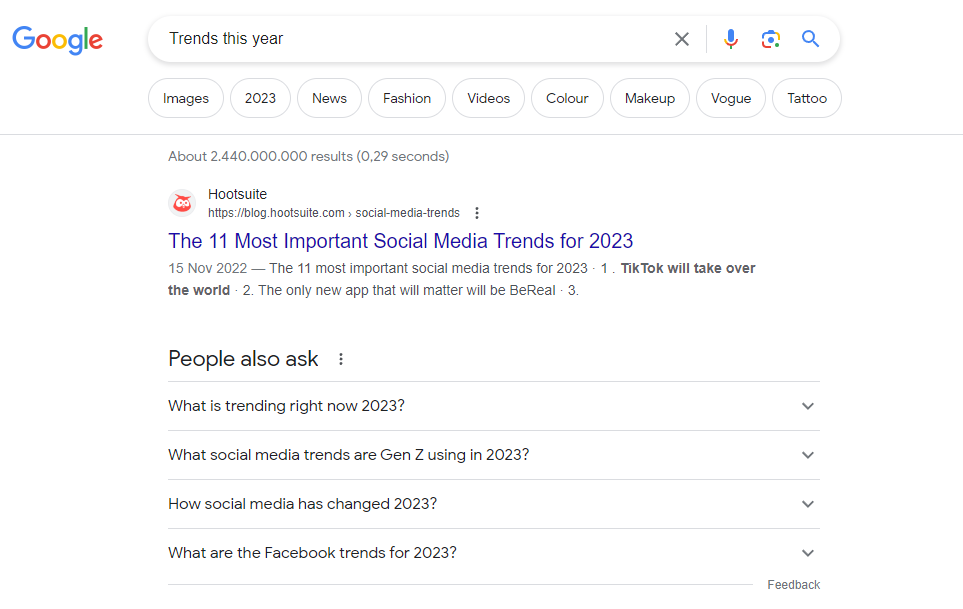Click the Feedback link
This screenshot has height=609, width=963.
793,585
